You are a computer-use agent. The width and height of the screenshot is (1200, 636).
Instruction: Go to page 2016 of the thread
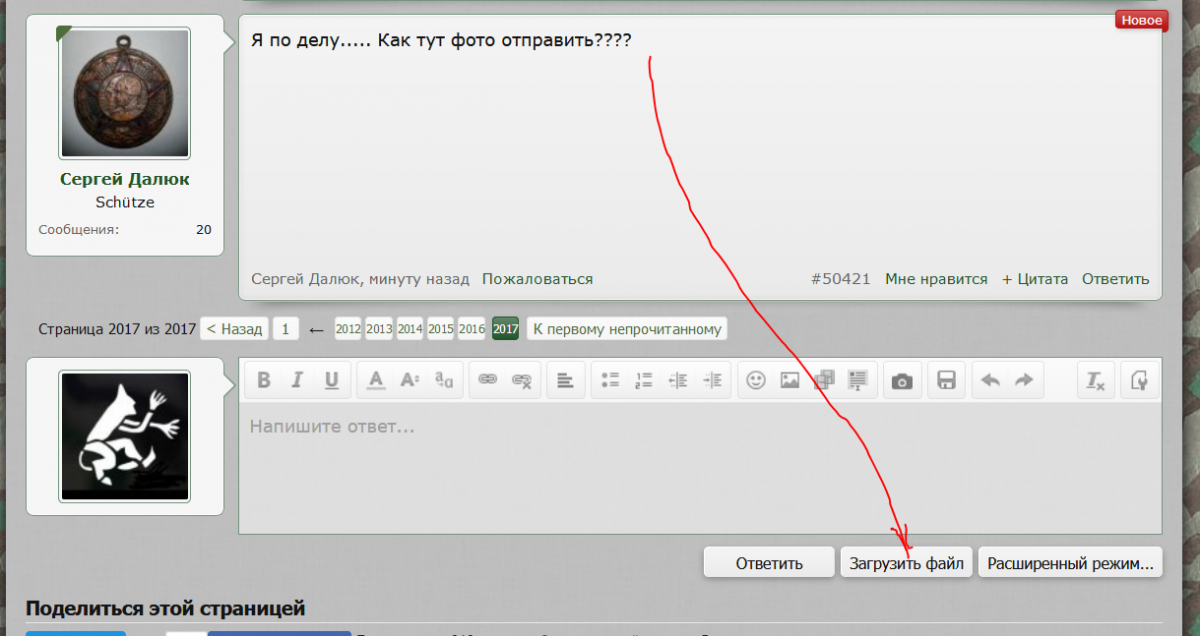pyautogui.click(x=472, y=329)
